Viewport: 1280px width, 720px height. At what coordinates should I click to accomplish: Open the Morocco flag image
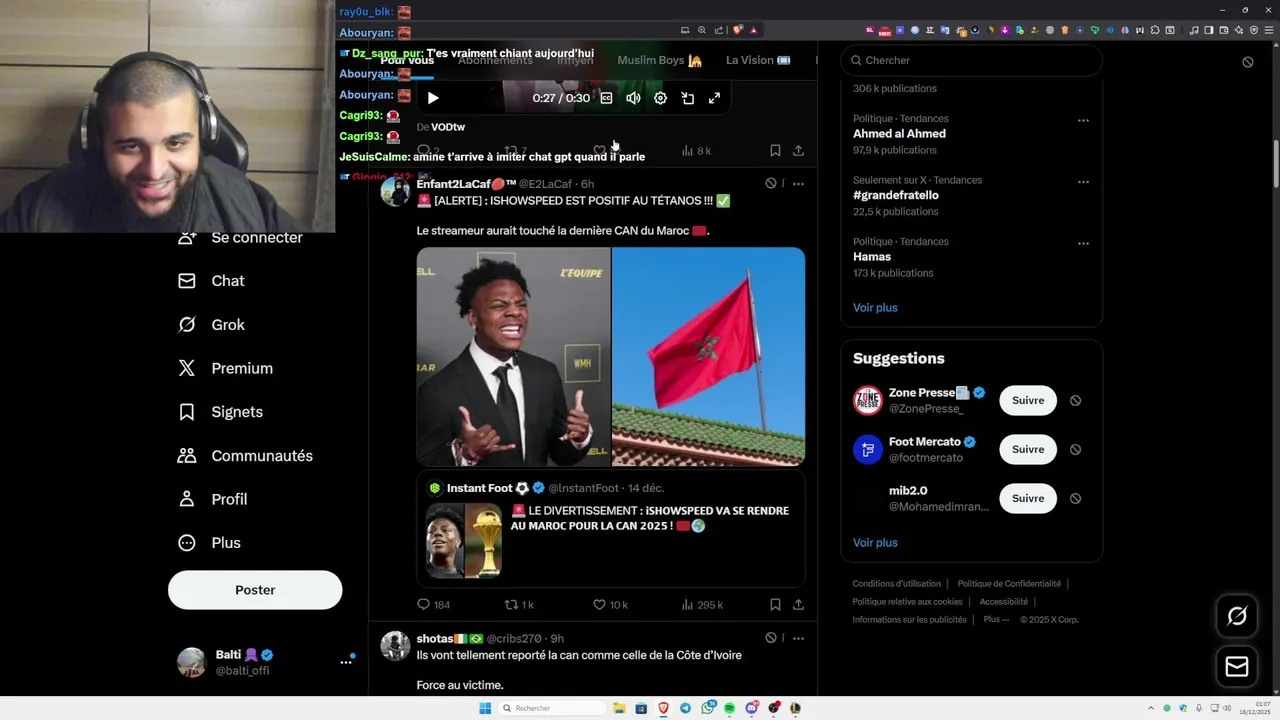(708, 357)
